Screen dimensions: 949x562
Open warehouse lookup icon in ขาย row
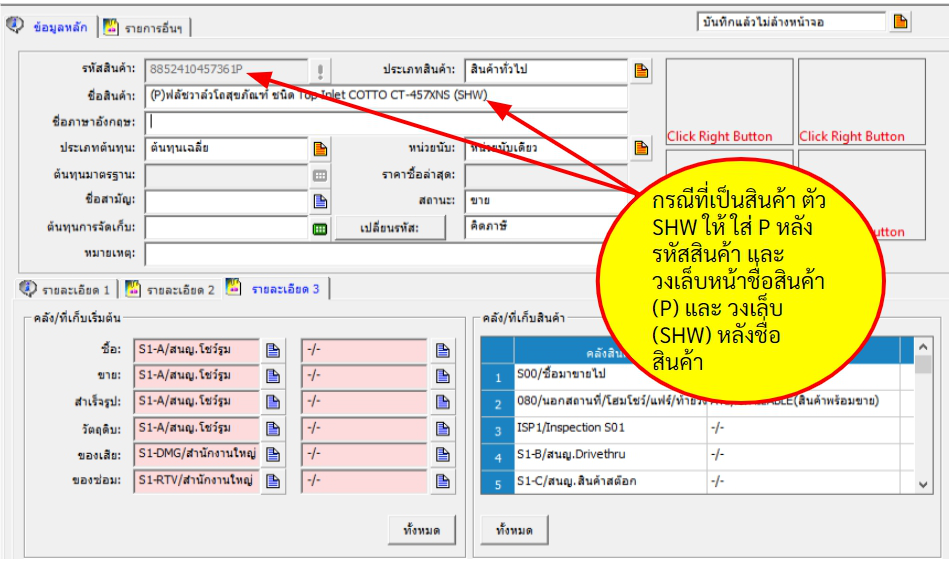(x=273, y=377)
